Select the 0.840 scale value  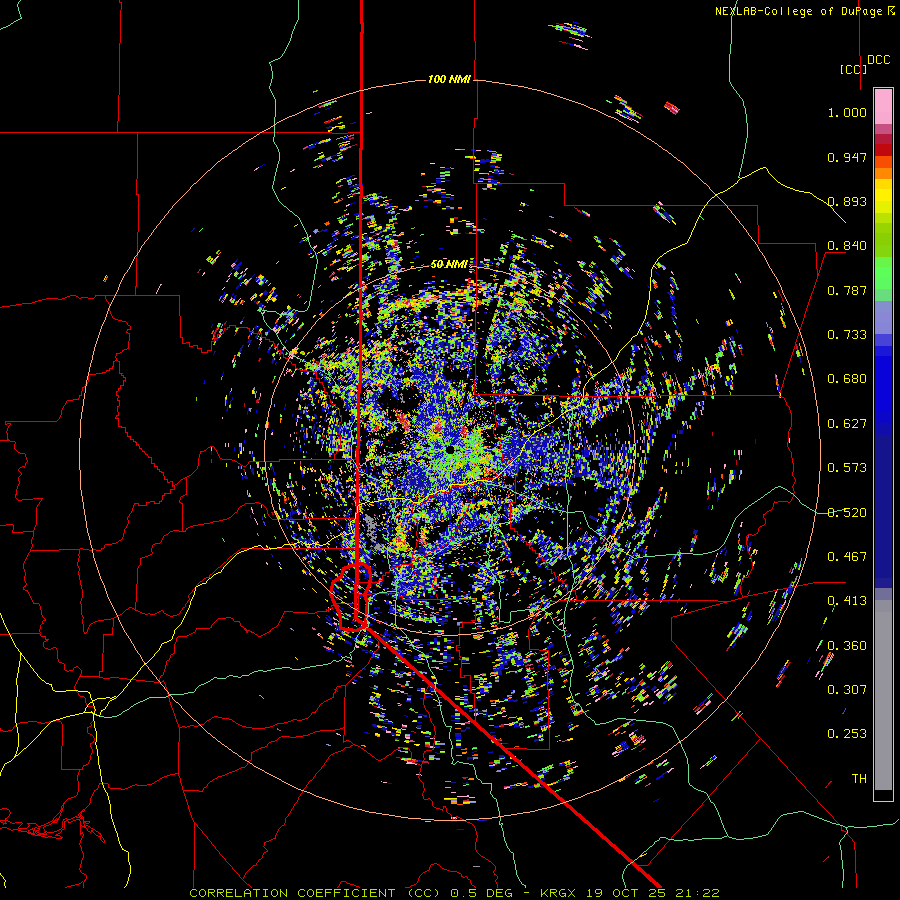point(847,246)
